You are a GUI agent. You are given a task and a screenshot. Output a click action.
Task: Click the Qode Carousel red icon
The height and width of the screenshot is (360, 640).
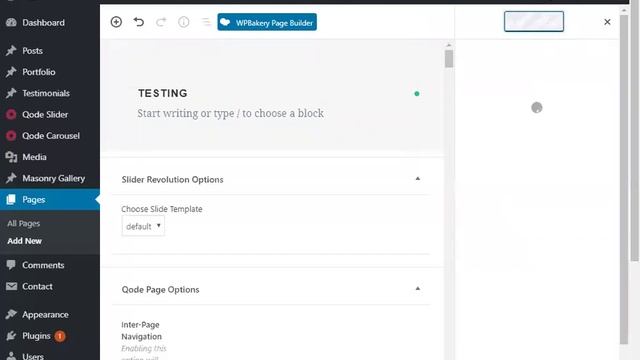coord(11,136)
